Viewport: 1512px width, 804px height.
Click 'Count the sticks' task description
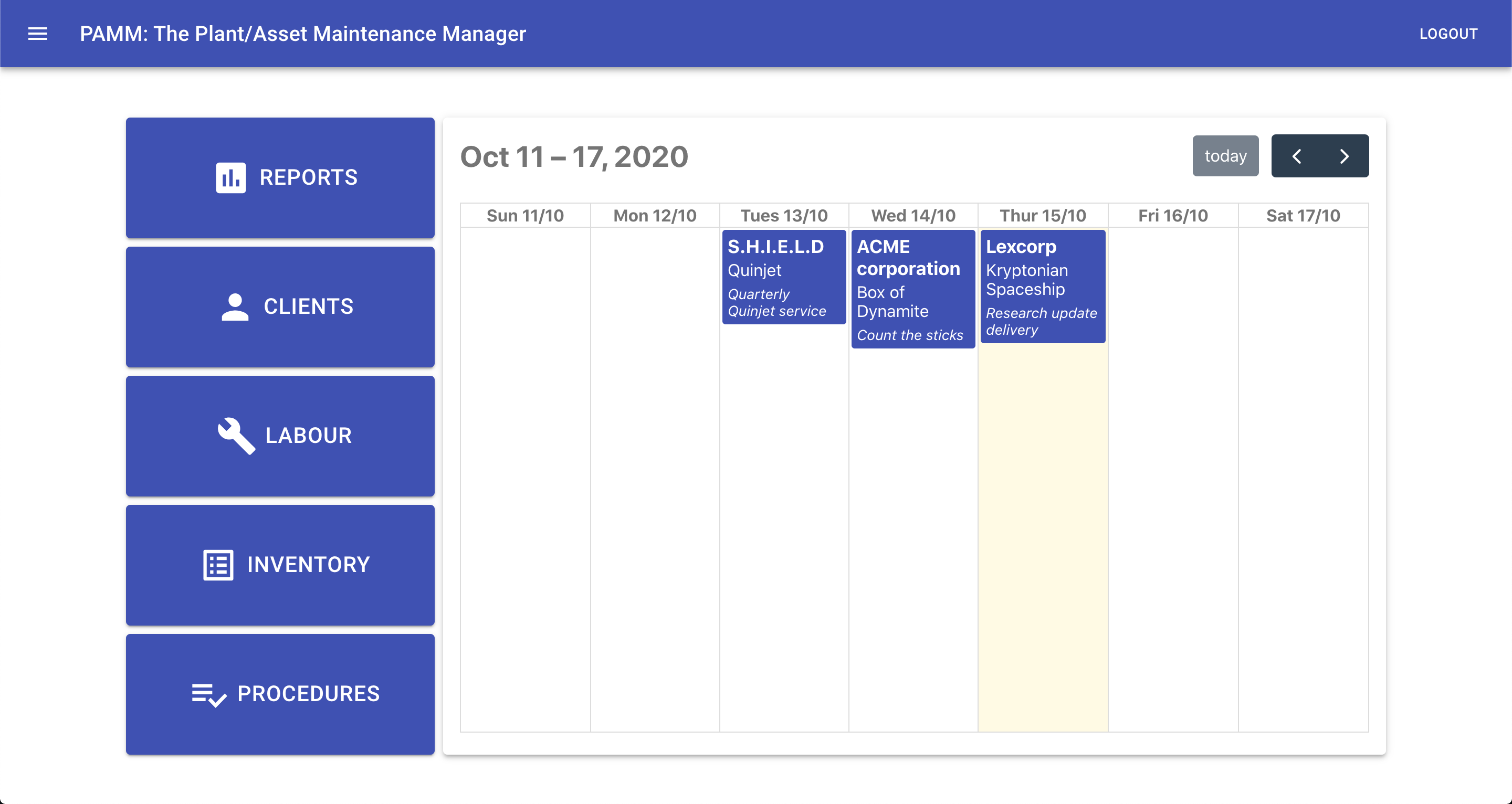pyautogui.click(x=910, y=335)
